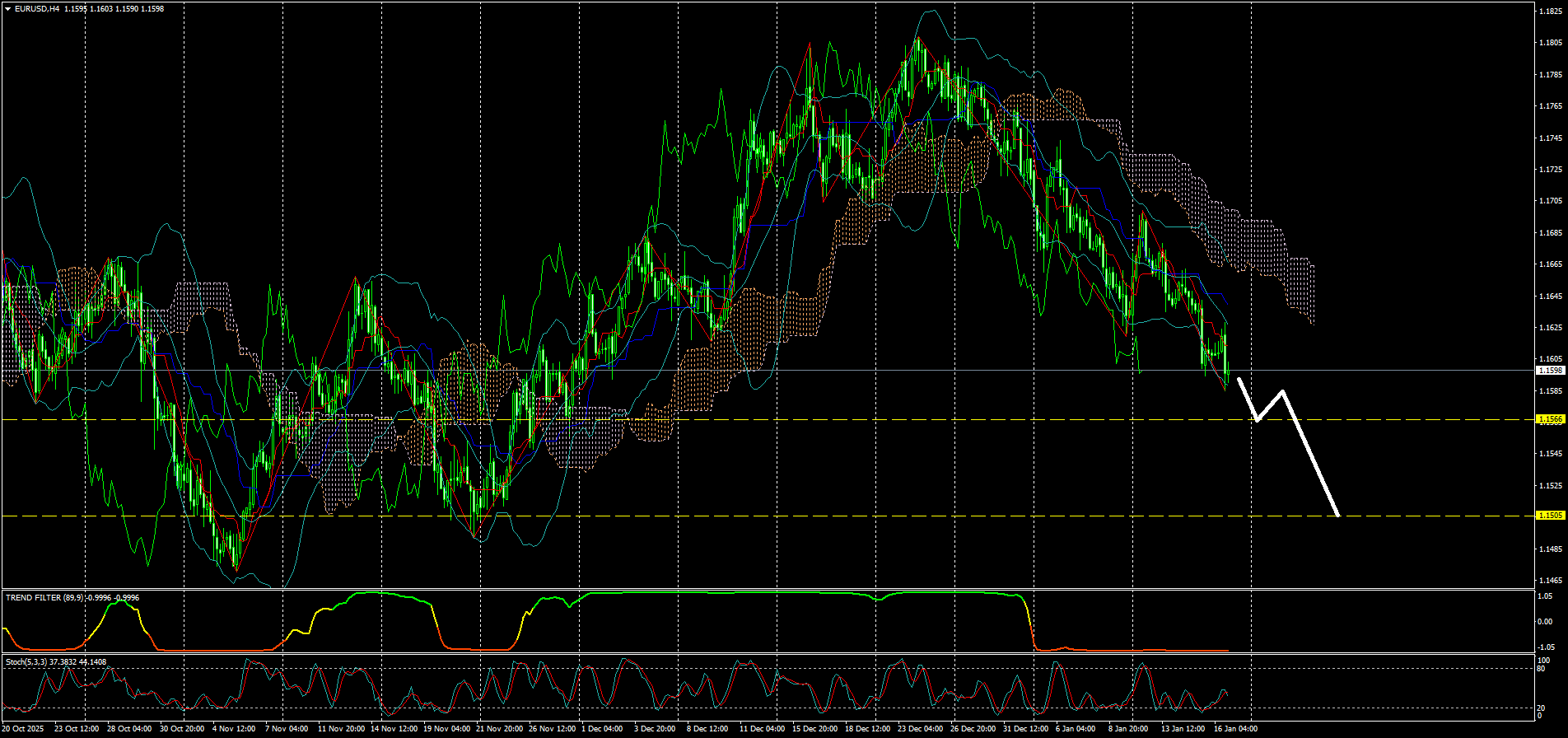
Task: Click the 21 Nov 20:00 time label
Action: 499,729
